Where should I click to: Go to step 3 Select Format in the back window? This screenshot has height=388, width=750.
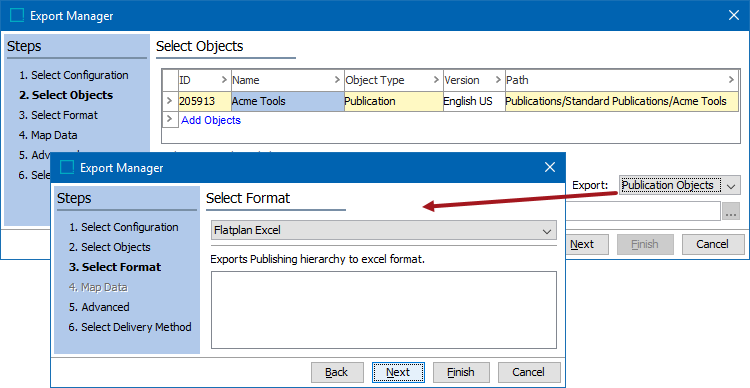(x=58, y=115)
